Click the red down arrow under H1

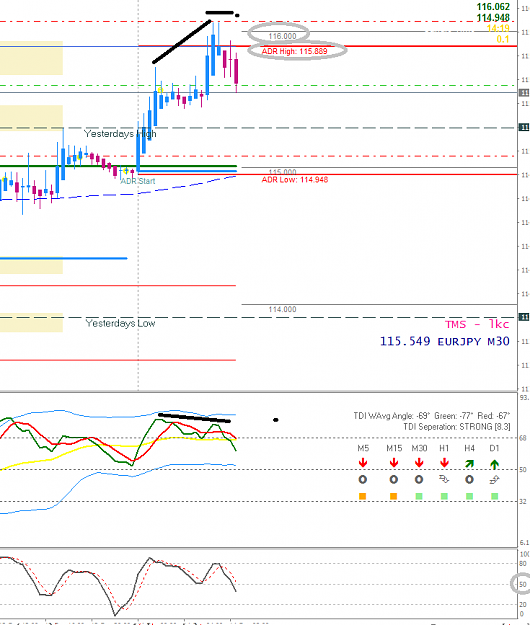[444, 463]
